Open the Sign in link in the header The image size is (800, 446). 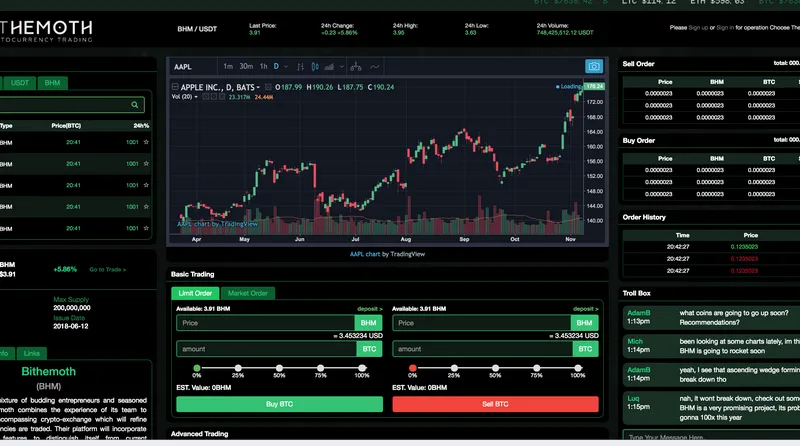coord(725,28)
